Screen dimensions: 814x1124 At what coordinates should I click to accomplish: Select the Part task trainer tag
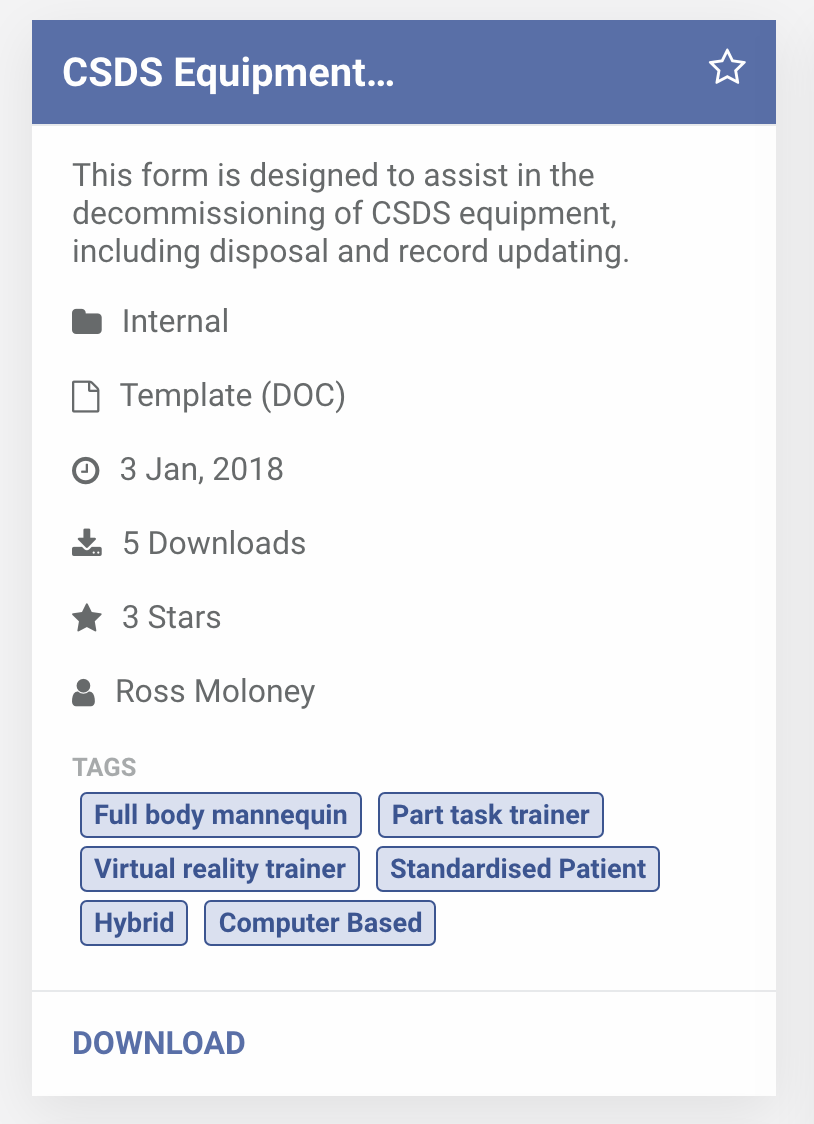tap(491, 815)
